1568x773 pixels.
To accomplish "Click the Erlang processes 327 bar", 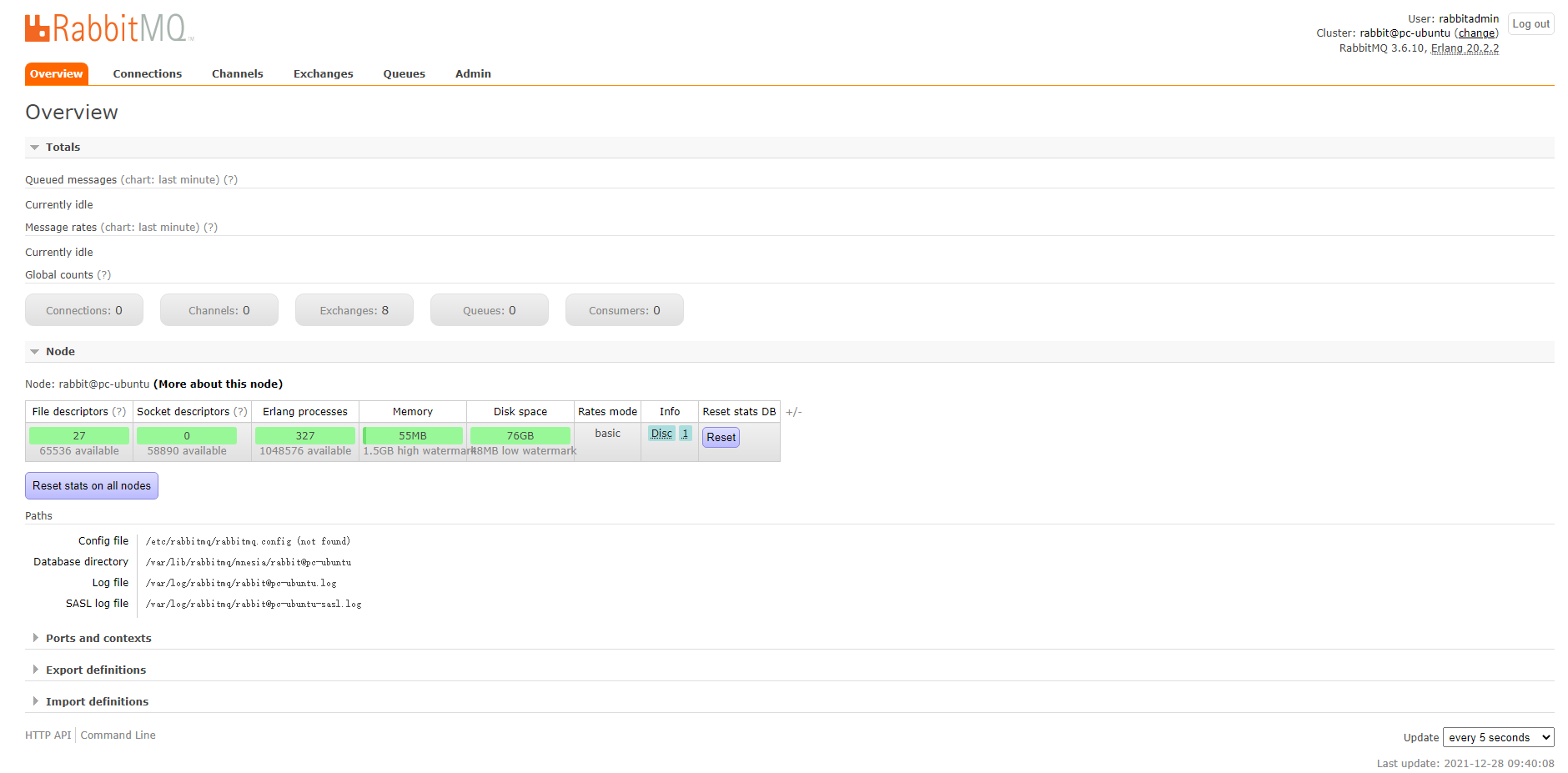I will [305, 435].
